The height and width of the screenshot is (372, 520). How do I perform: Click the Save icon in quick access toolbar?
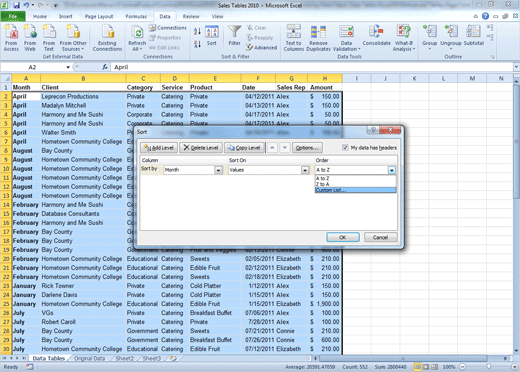16,5
